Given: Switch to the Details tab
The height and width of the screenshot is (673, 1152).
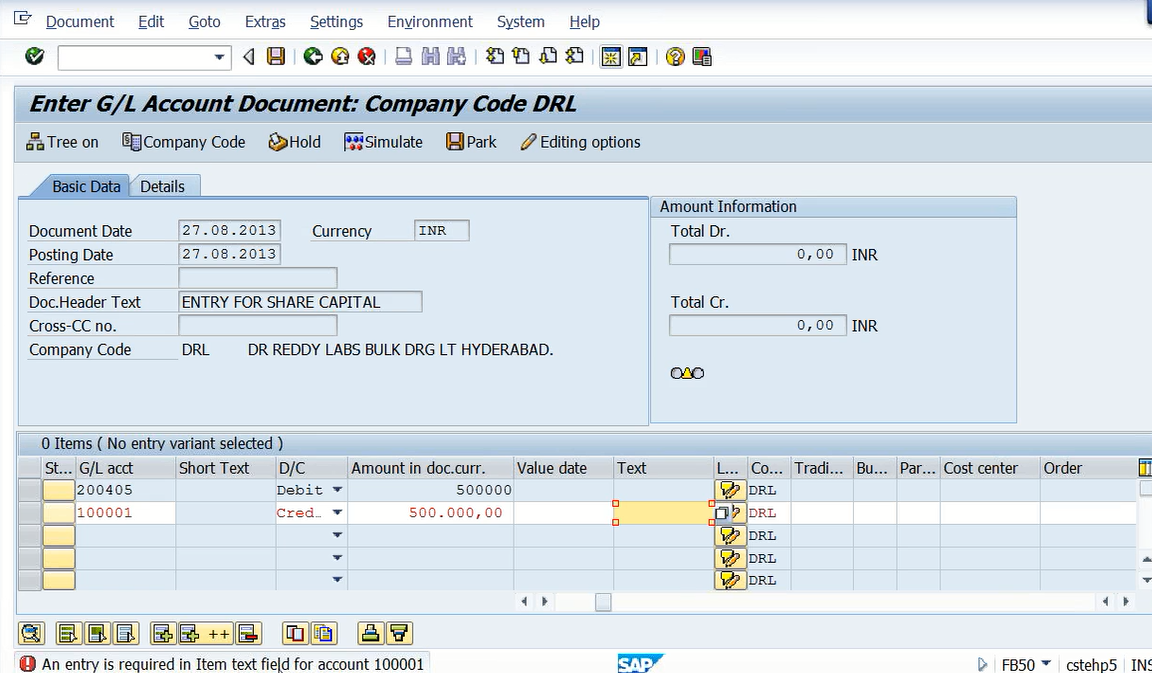Looking at the screenshot, I should (162, 187).
